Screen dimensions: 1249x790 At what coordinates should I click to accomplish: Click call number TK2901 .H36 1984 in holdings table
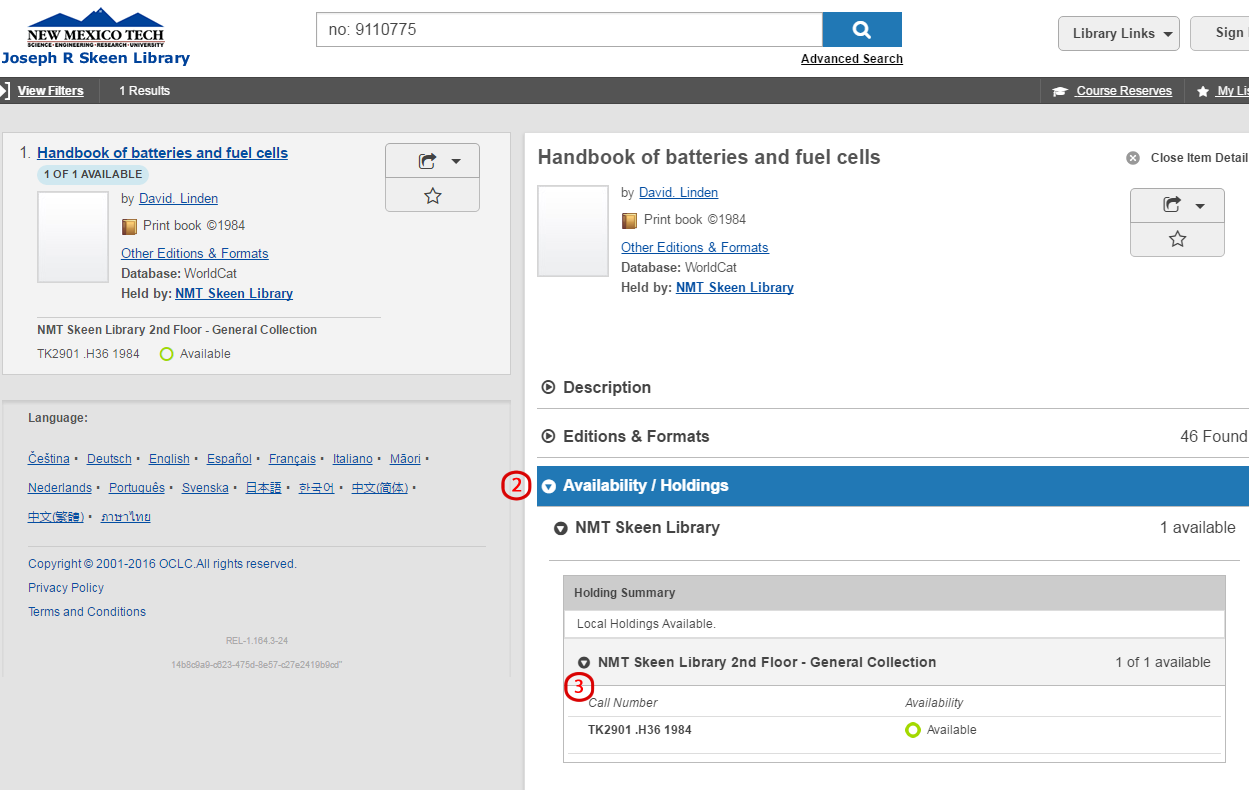pos(640,730)
